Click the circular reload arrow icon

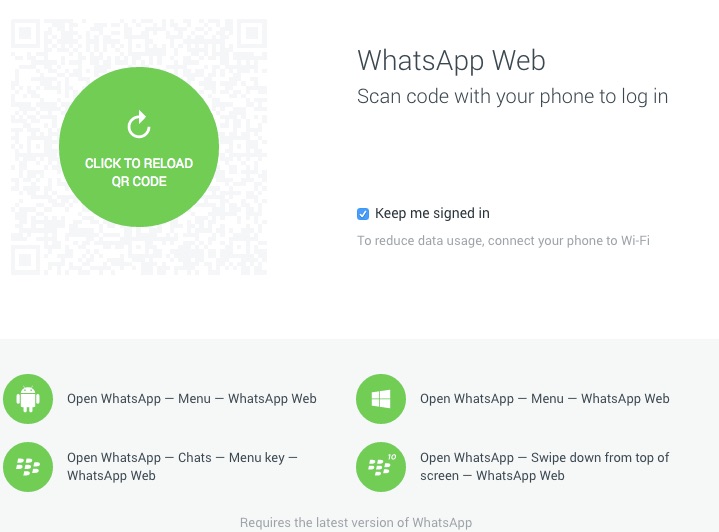[139, 125]
